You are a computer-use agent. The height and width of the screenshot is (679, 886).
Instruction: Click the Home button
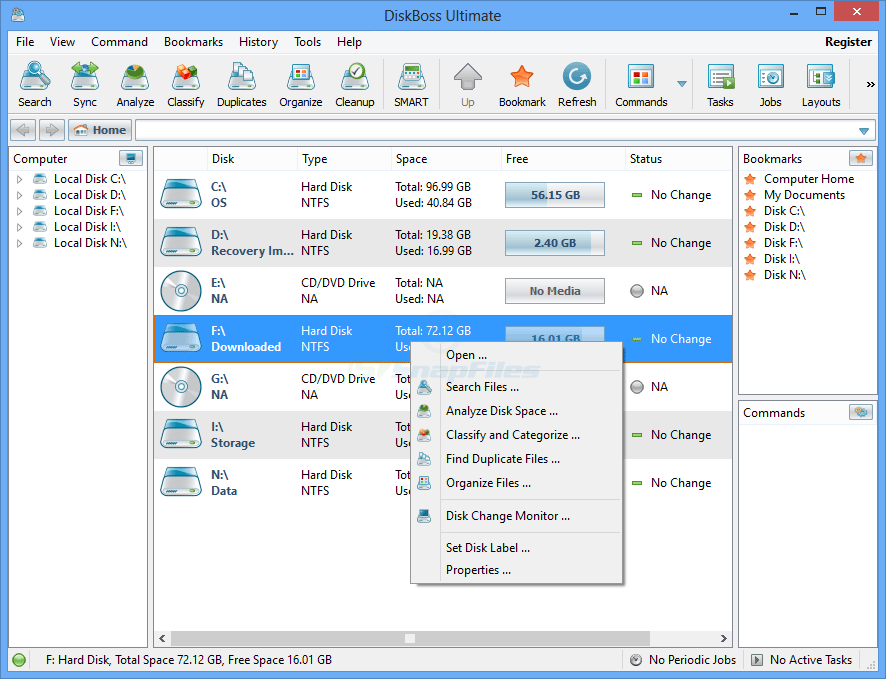point(100,130)
